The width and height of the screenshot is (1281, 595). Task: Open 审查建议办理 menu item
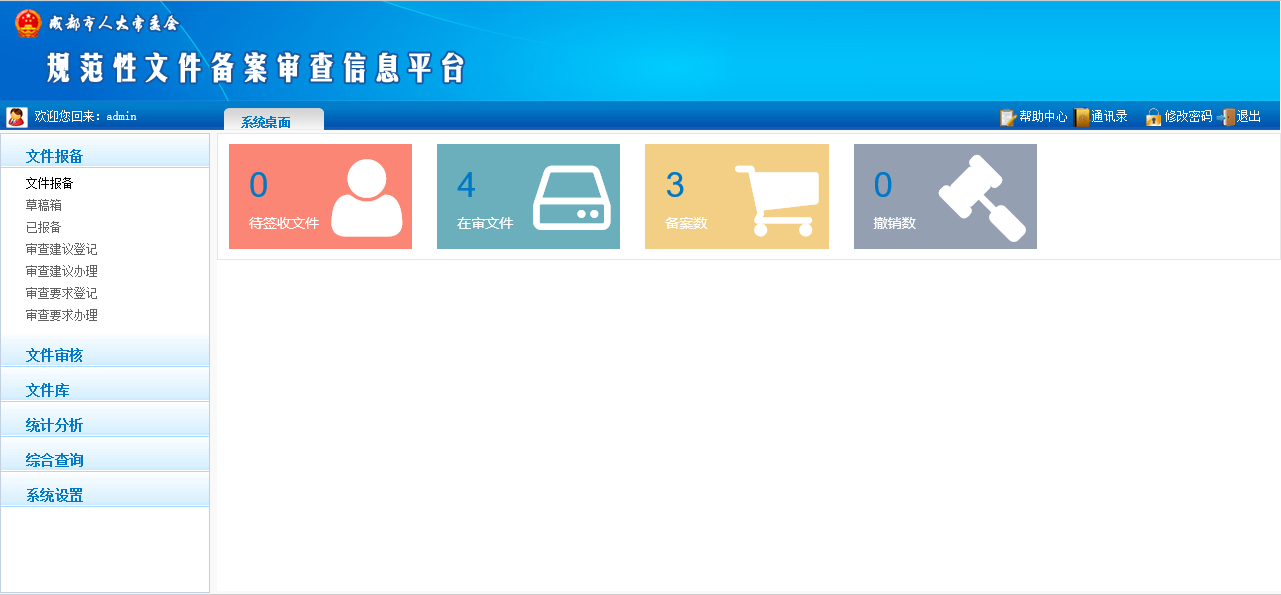61,272
